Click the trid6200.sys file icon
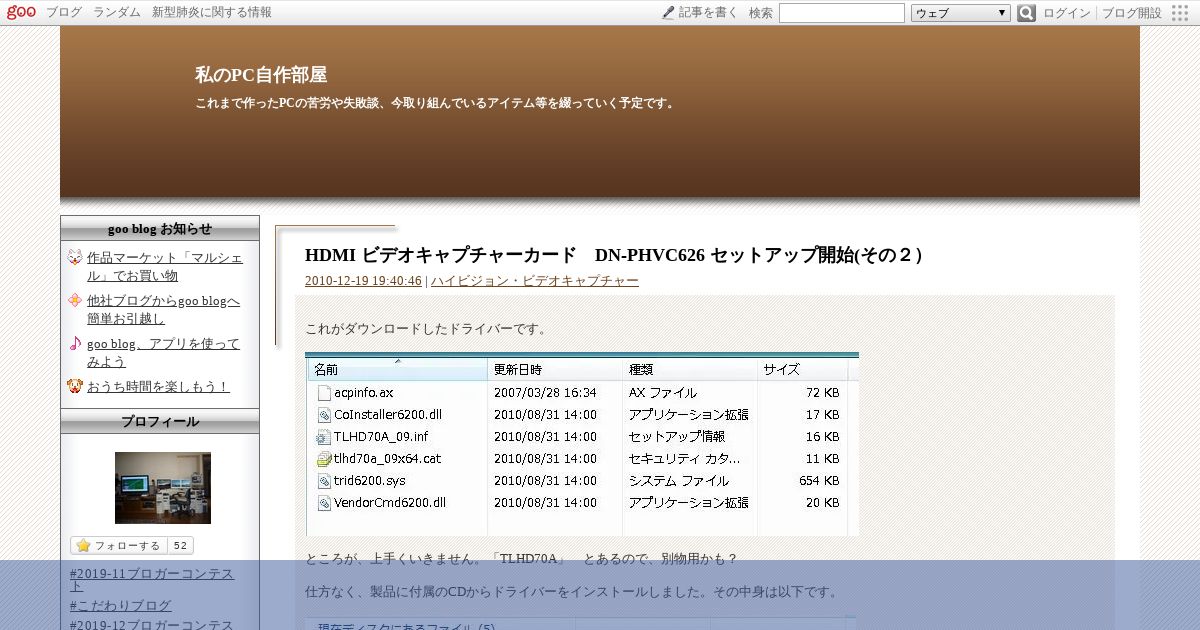 coord(323,480)
